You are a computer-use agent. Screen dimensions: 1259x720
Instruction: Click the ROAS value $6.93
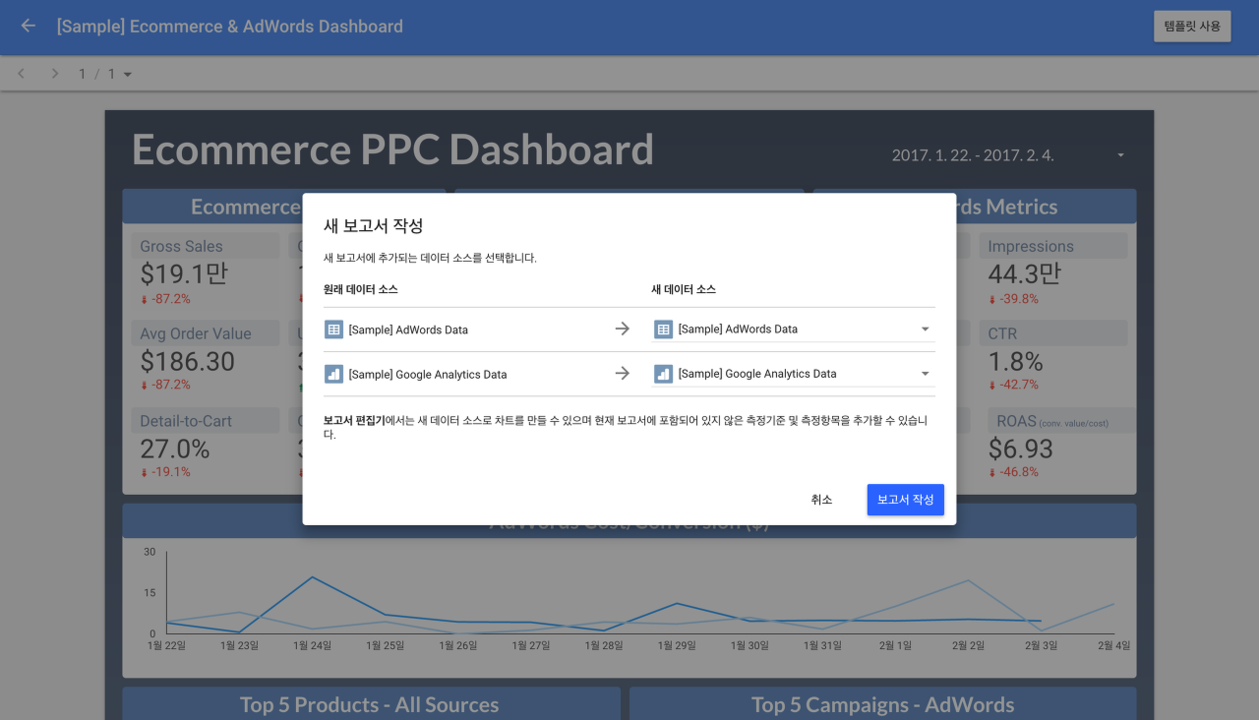coord(1020,449)
